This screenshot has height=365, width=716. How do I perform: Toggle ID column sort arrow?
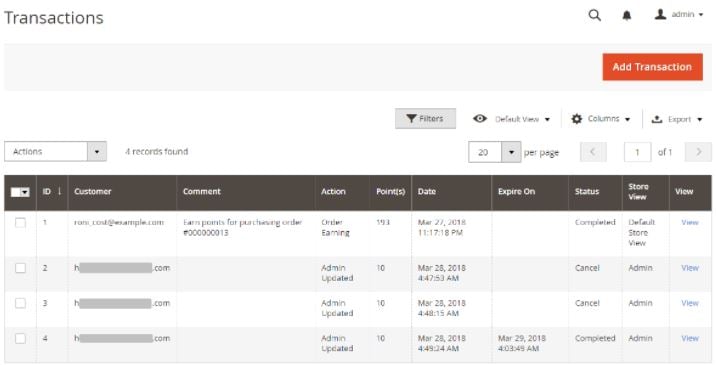tap(59, 191)
